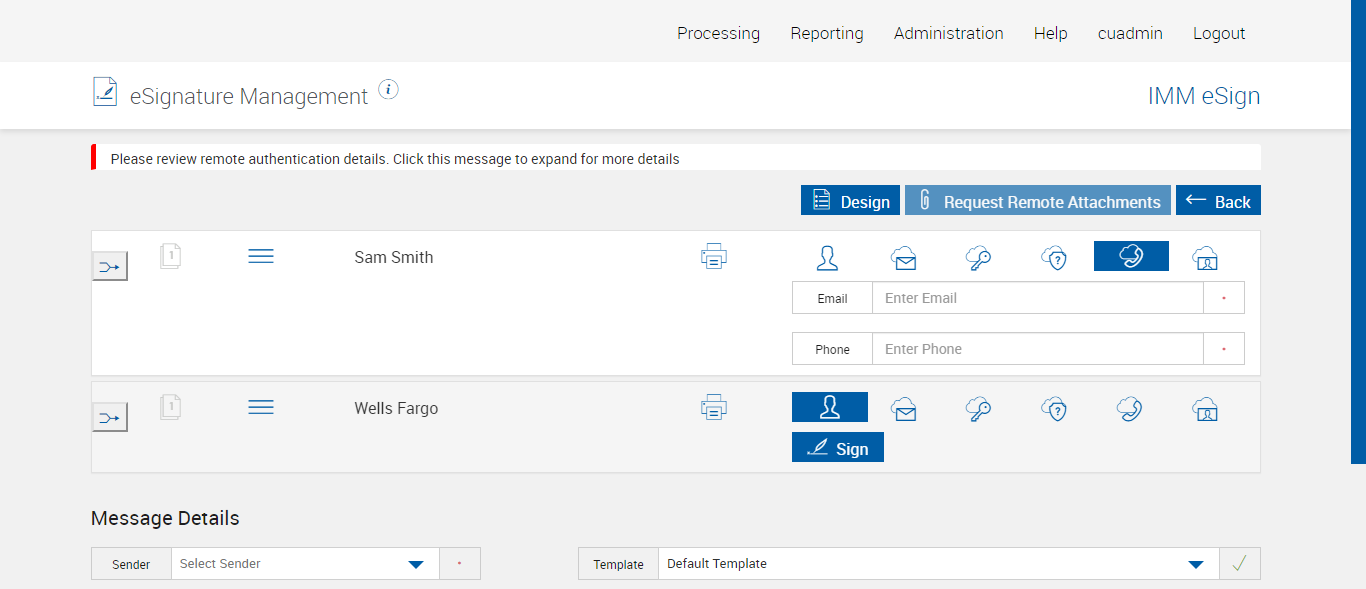Expand the Default Template dropdown

point(938,564)
